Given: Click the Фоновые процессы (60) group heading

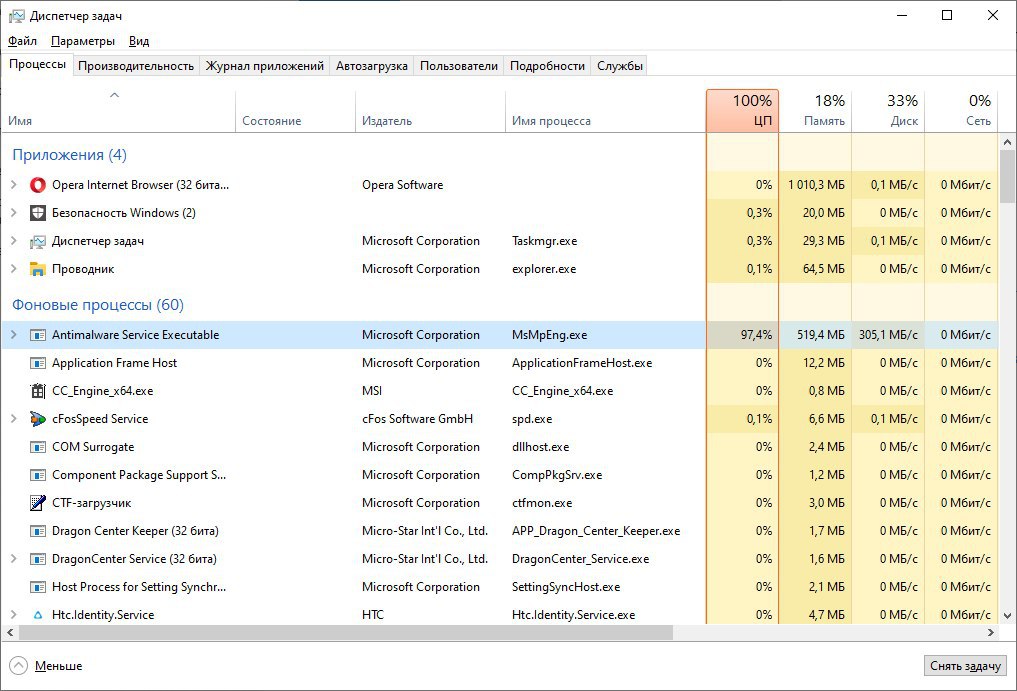Looking at the screenshot, I should (98, 305).
